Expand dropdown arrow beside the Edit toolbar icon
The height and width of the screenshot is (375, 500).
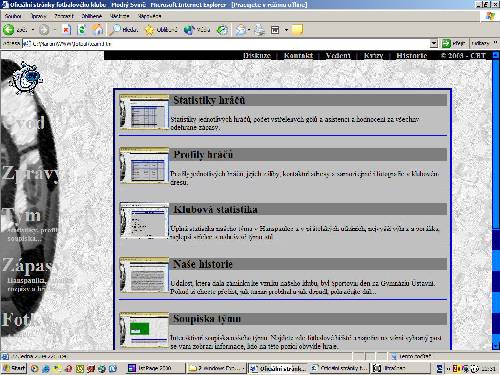(286, 30)
